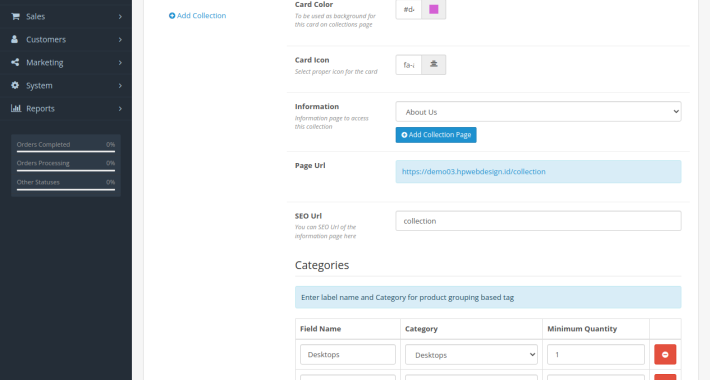Image resolution: width=710 pixels, height=380 pixels.
Task: Click the Other Statuses progress bar
Action: click(66, 189)
